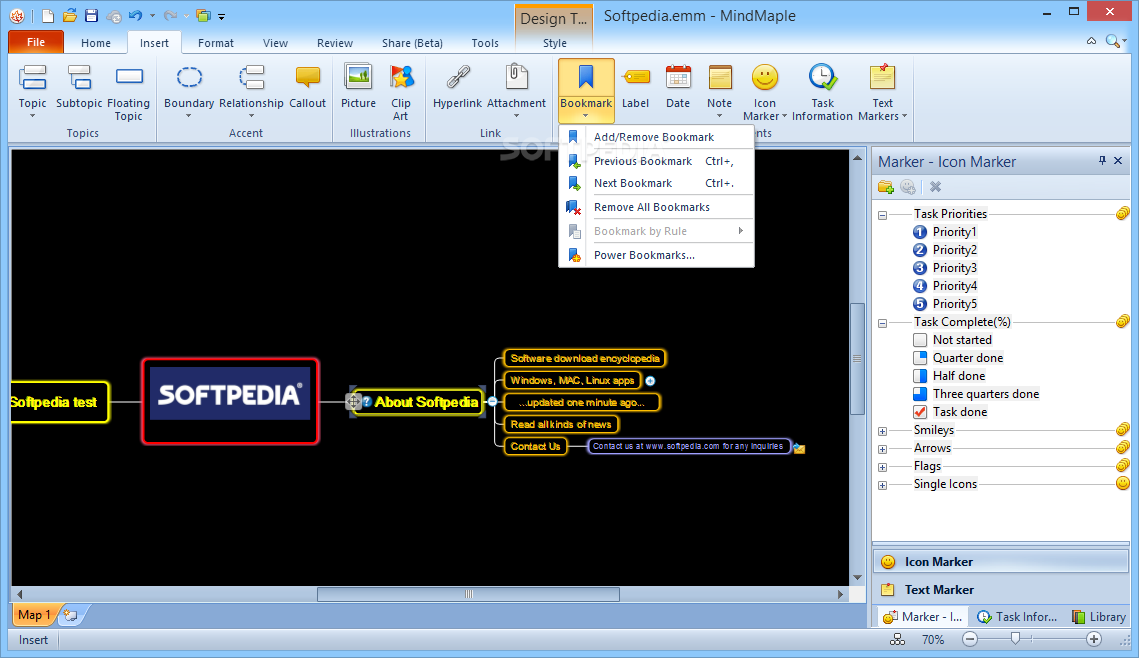Pin the Marker panel

tap(1102, 161)
